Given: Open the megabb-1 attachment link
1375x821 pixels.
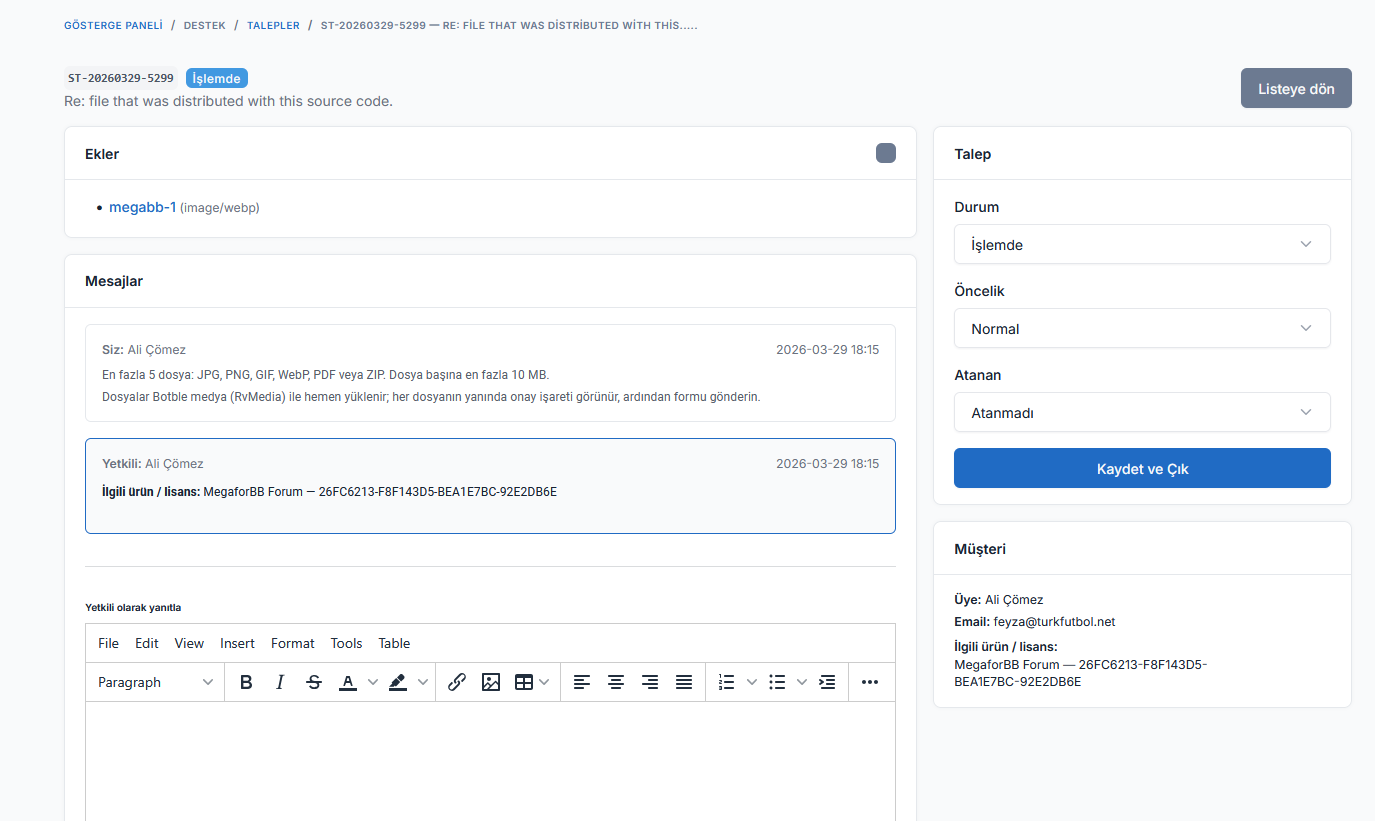Looking at the screenshot, I should click(x=142, y=207).
